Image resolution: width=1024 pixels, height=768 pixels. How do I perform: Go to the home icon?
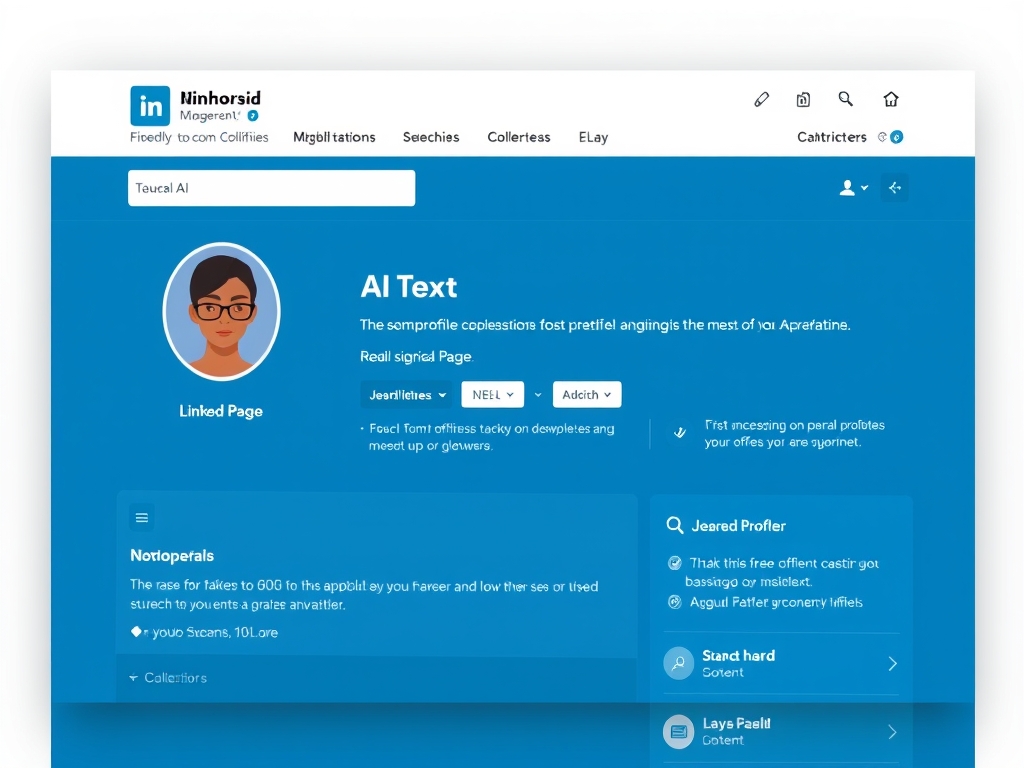pos(891,99)
